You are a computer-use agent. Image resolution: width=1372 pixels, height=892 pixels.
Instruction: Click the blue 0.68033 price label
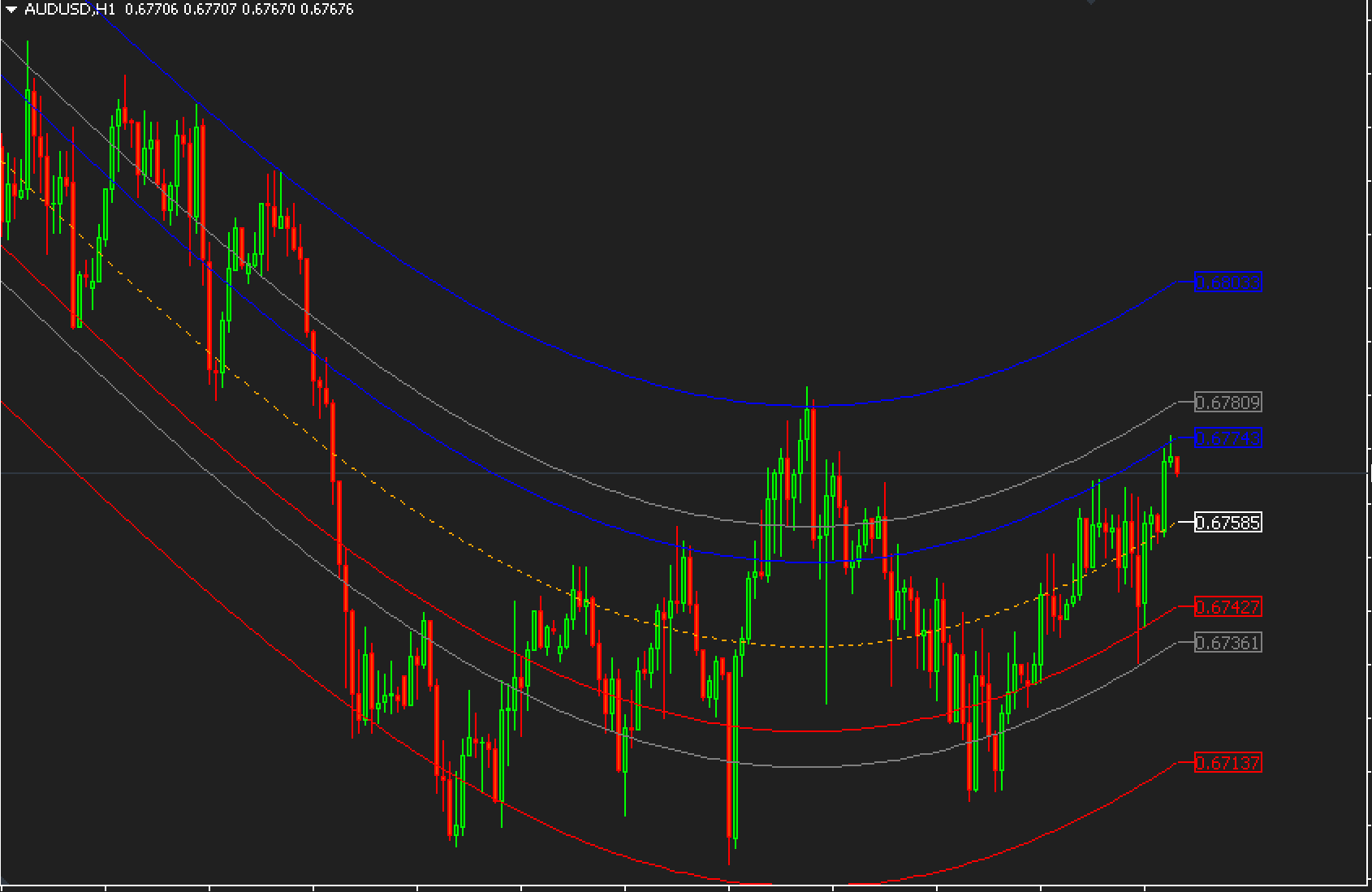point(1228,282)
